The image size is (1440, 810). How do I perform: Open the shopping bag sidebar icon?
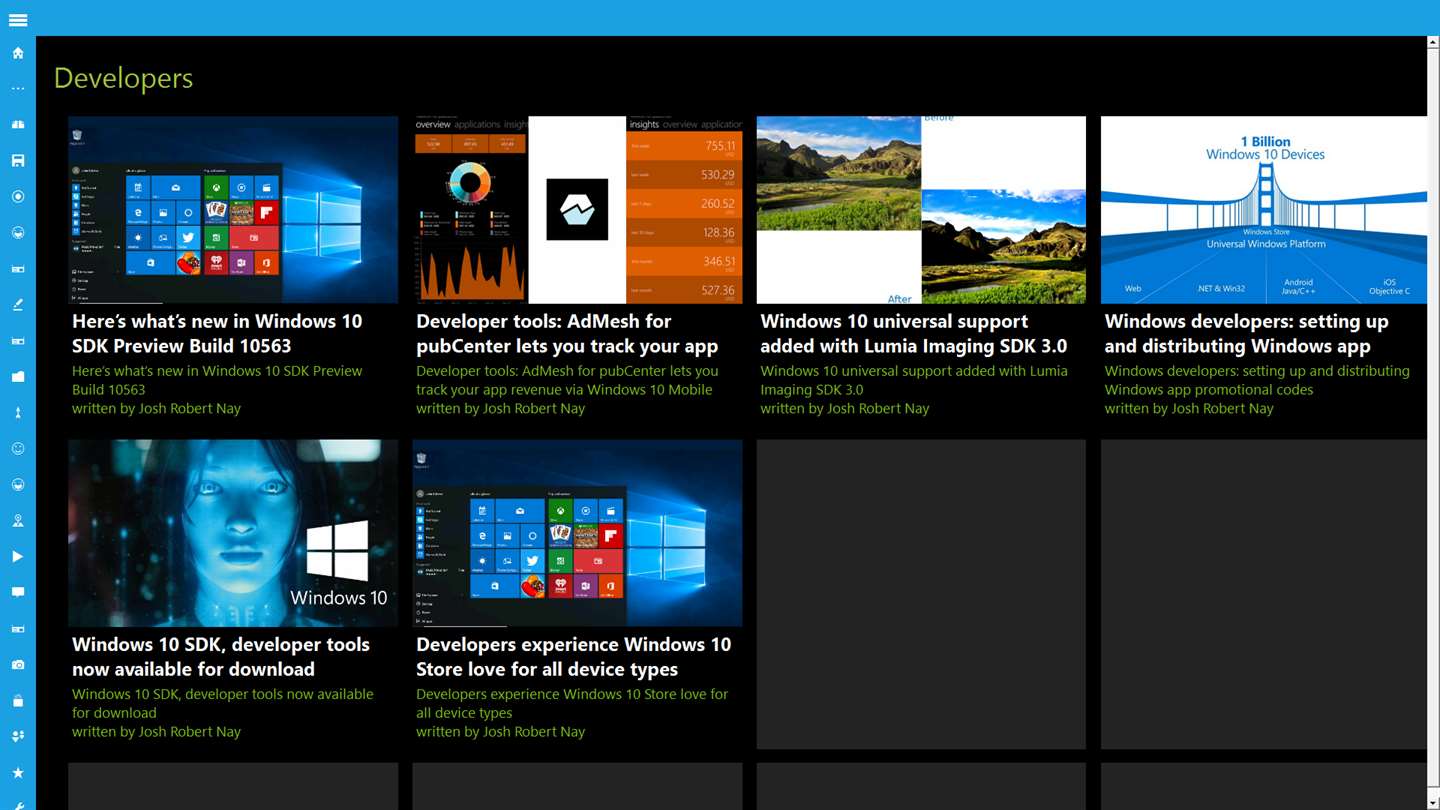pos(18,701)
